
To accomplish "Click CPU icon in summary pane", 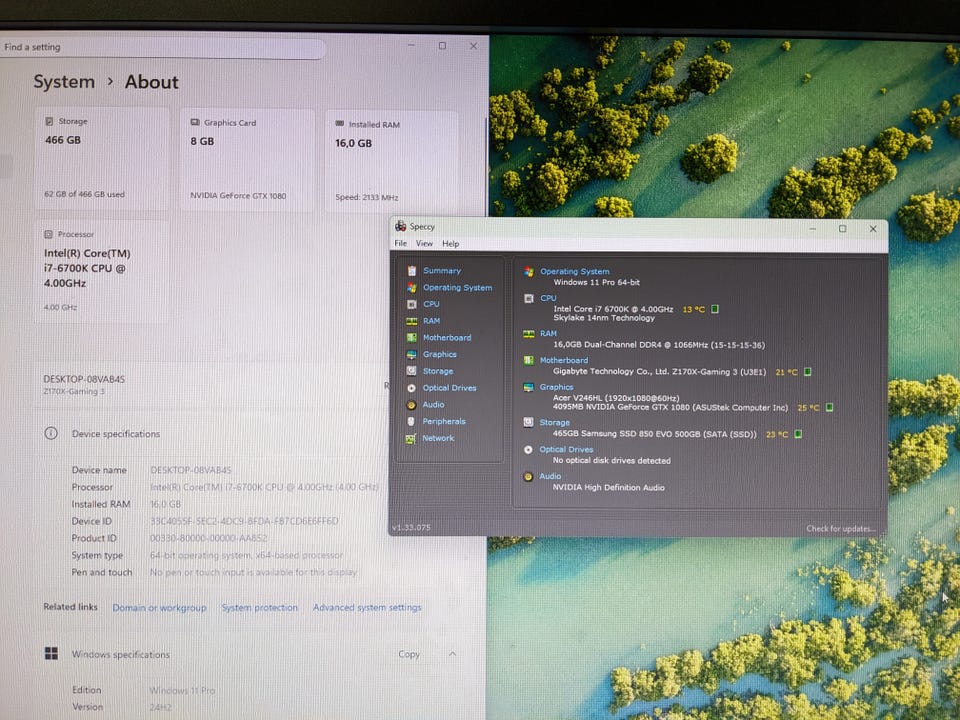I will coord(529,298).
